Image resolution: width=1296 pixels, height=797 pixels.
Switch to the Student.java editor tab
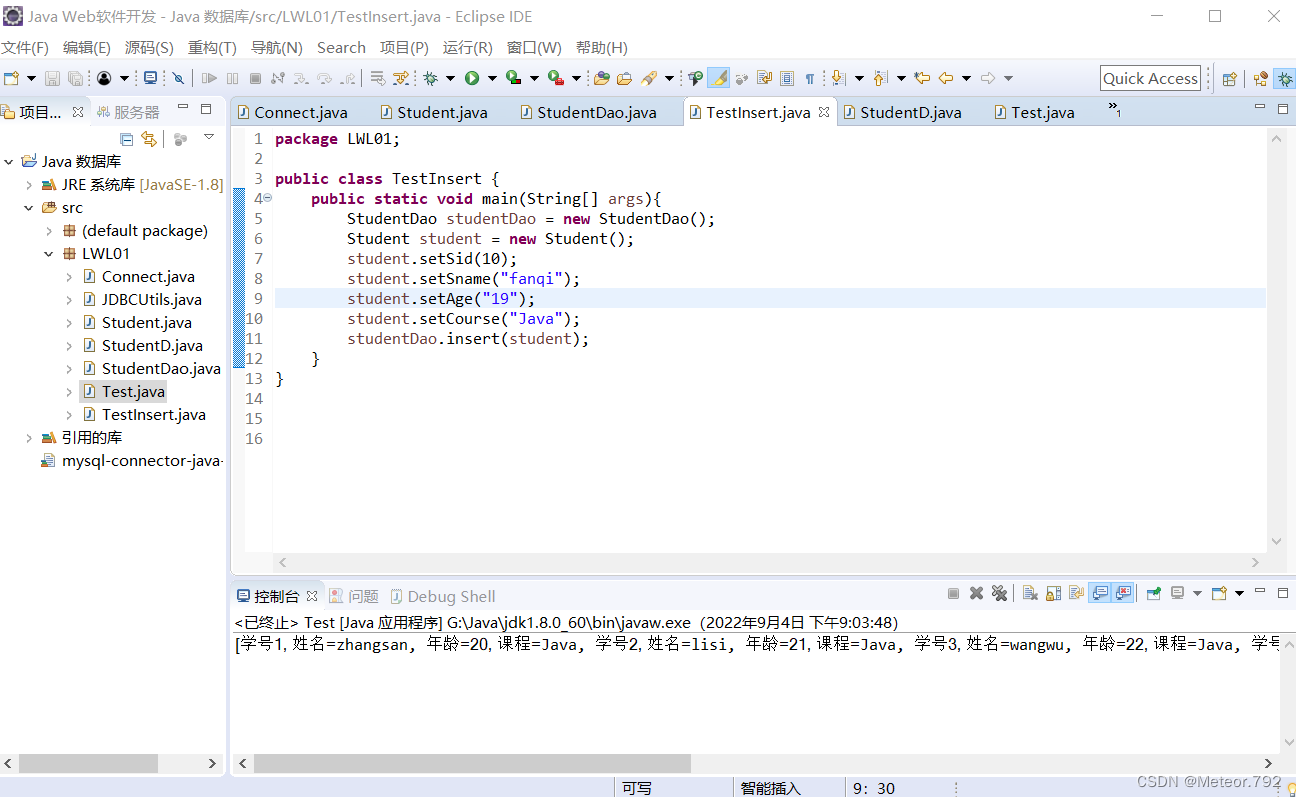click(x=440, y=112)
